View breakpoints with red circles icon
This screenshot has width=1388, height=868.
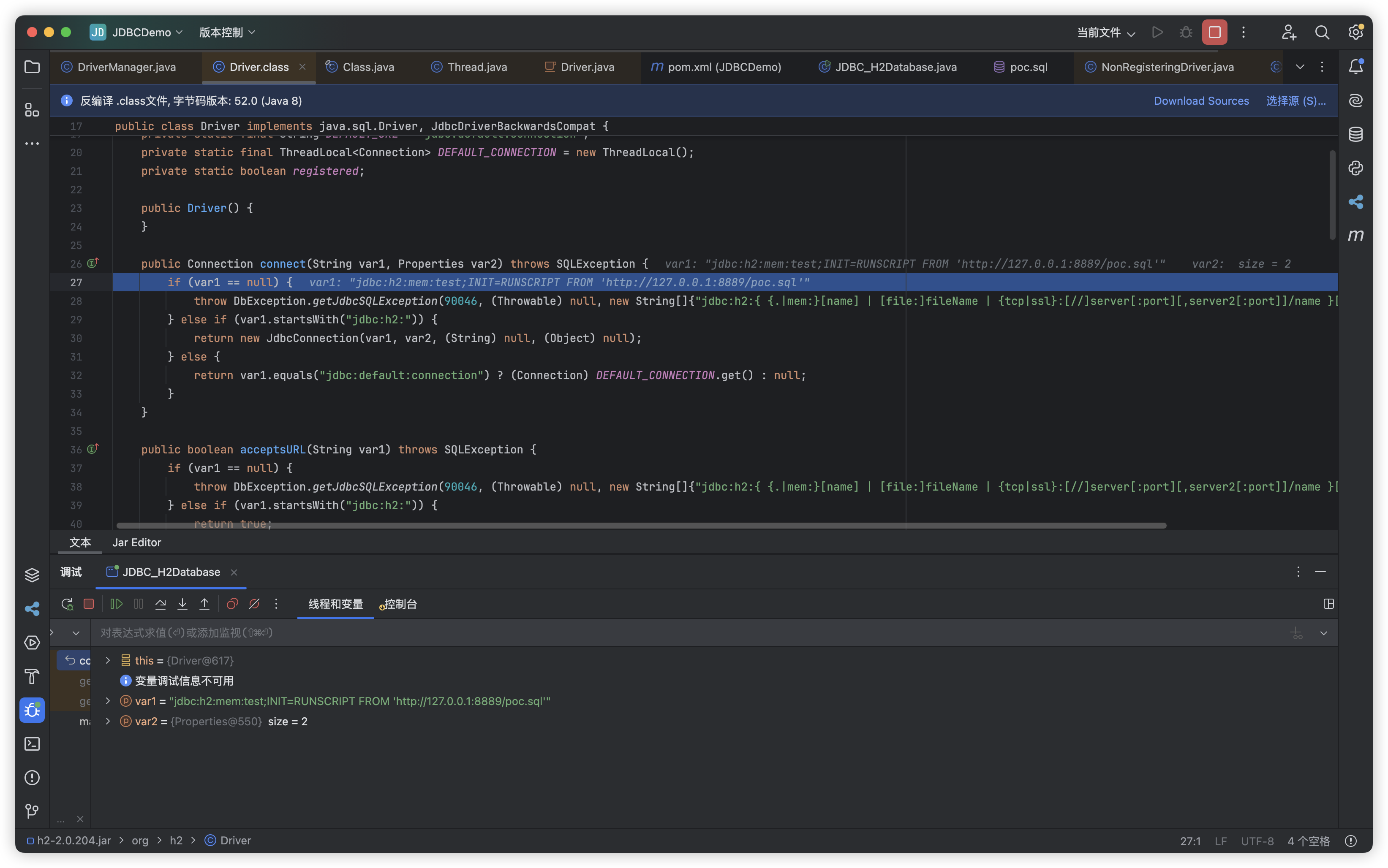232,604
